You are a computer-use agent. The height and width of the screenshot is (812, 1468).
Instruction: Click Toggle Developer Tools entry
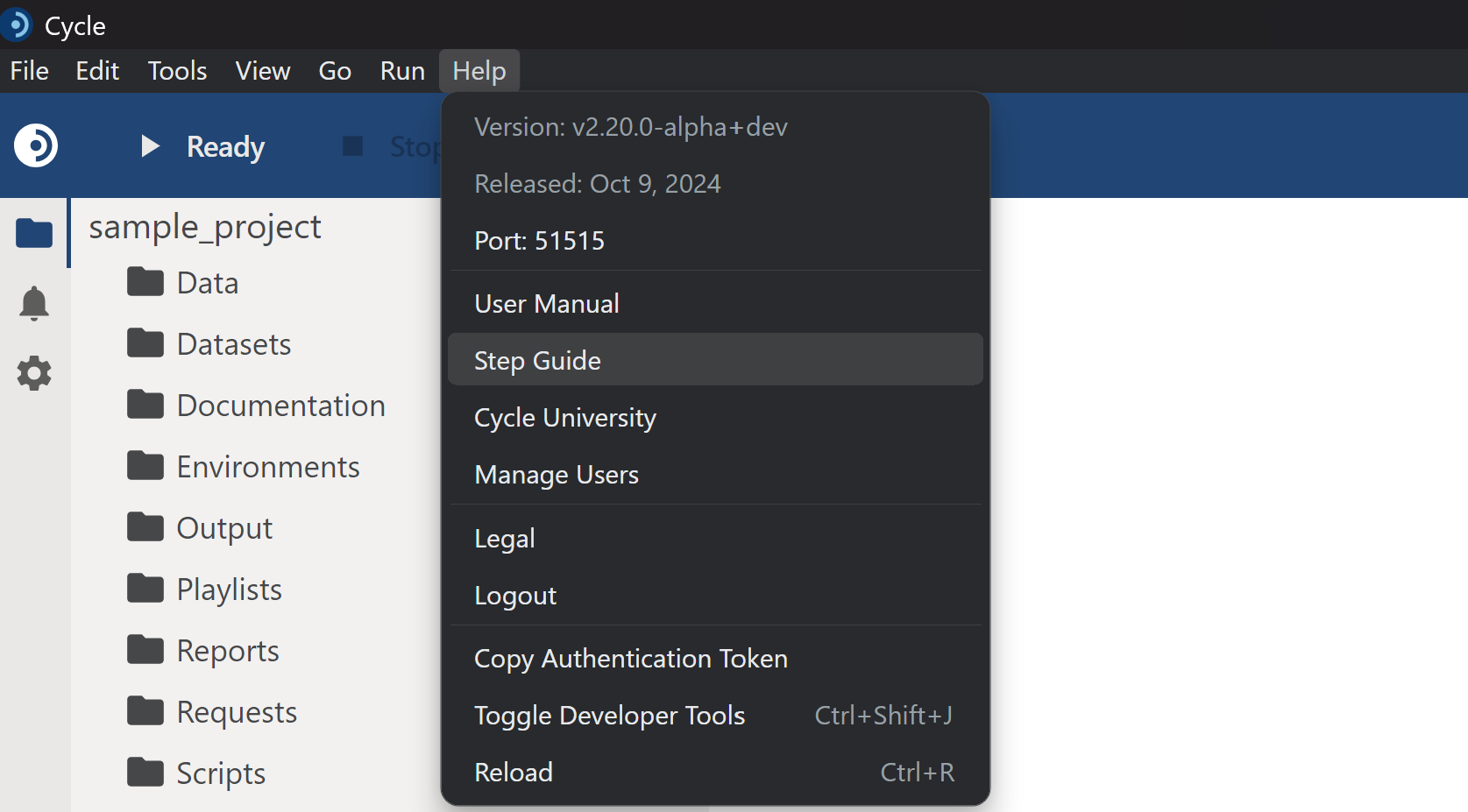609,716
